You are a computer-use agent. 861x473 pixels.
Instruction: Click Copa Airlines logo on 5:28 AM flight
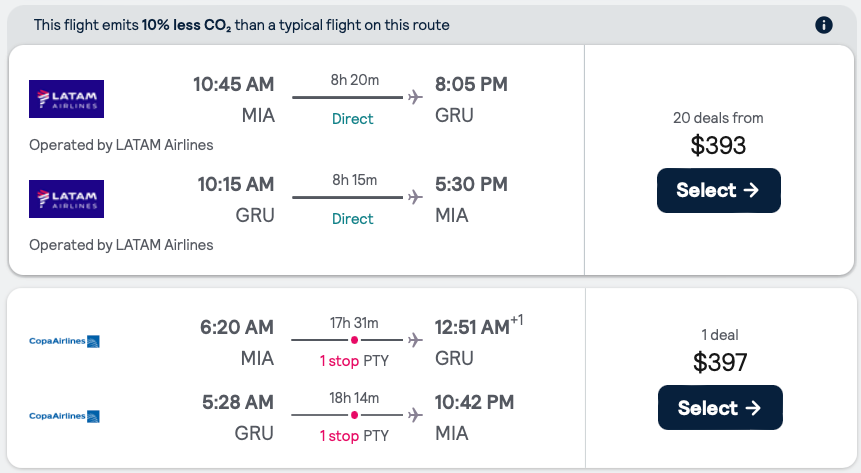[65, 416]
